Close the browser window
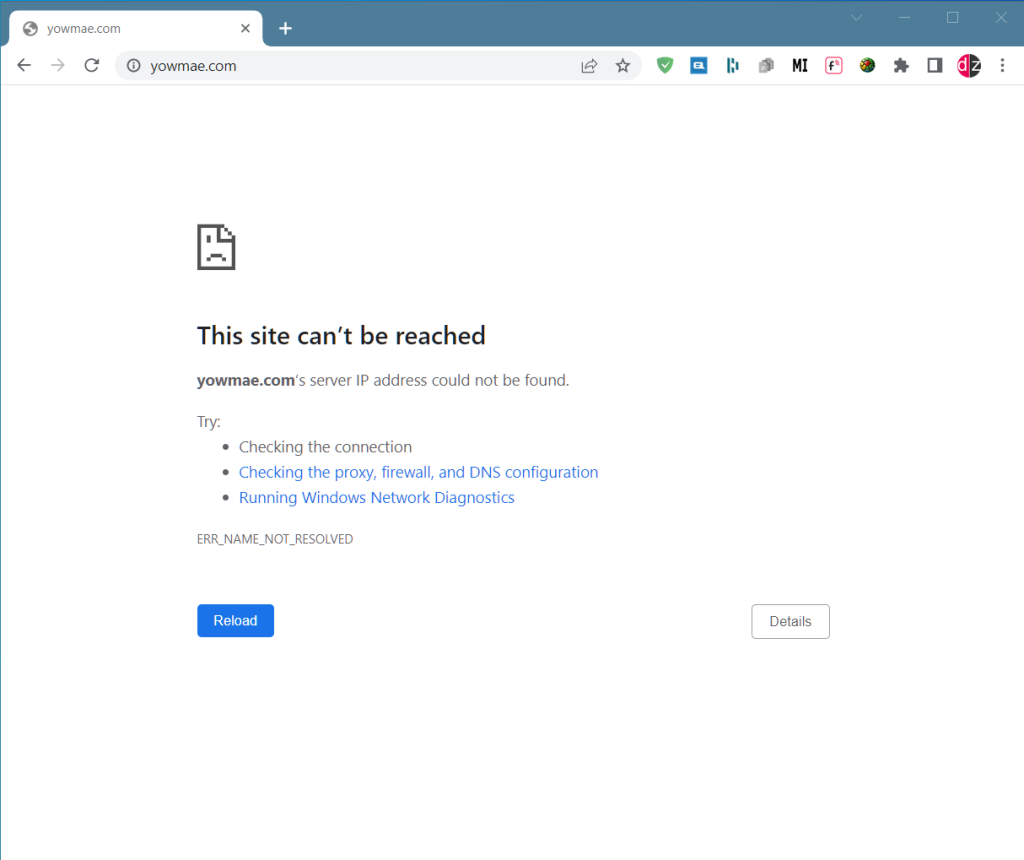The width and height of the screenshot is (1024, 860). pyautogui.click(x=1001, y=18)
